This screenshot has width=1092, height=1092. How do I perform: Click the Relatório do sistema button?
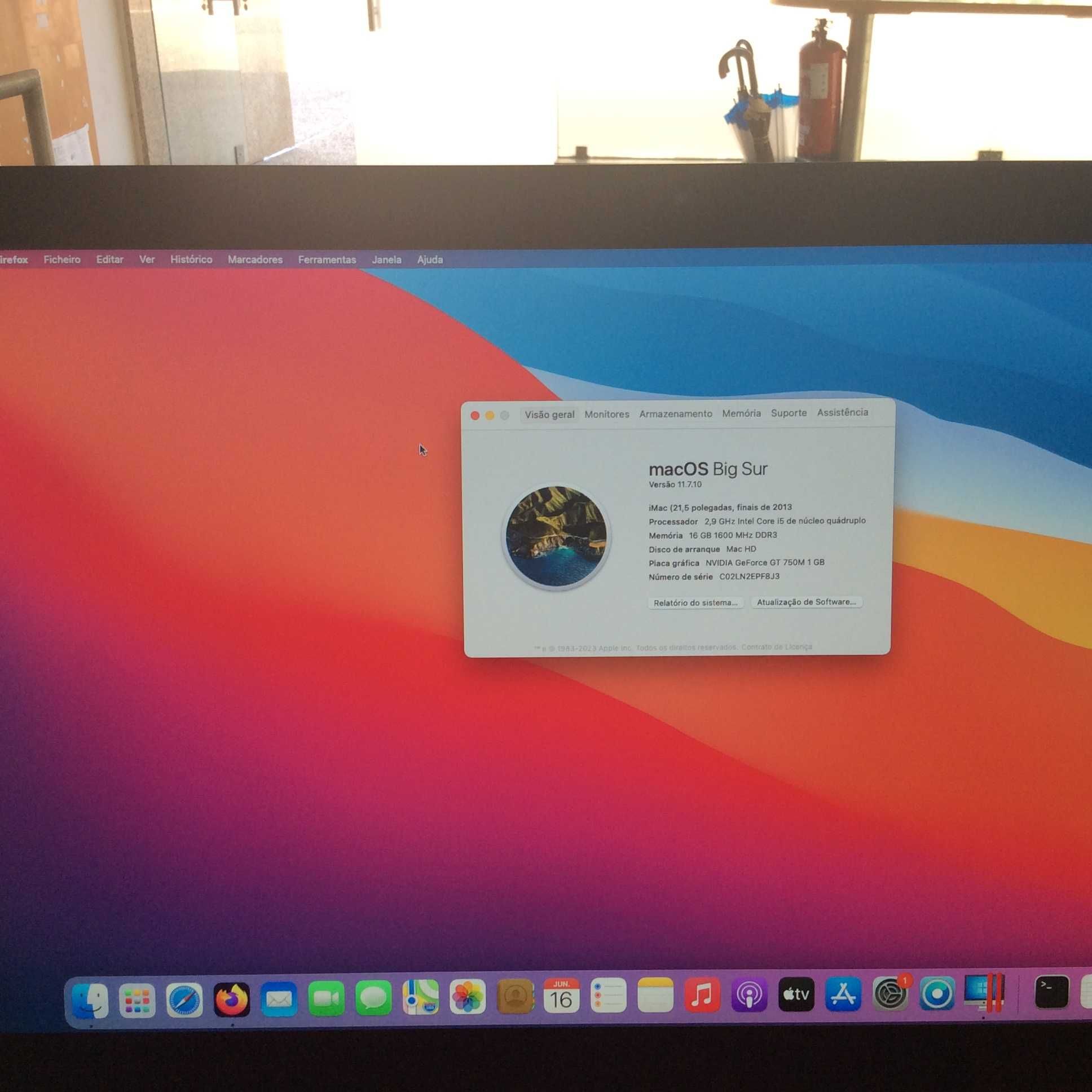point(696,603)
